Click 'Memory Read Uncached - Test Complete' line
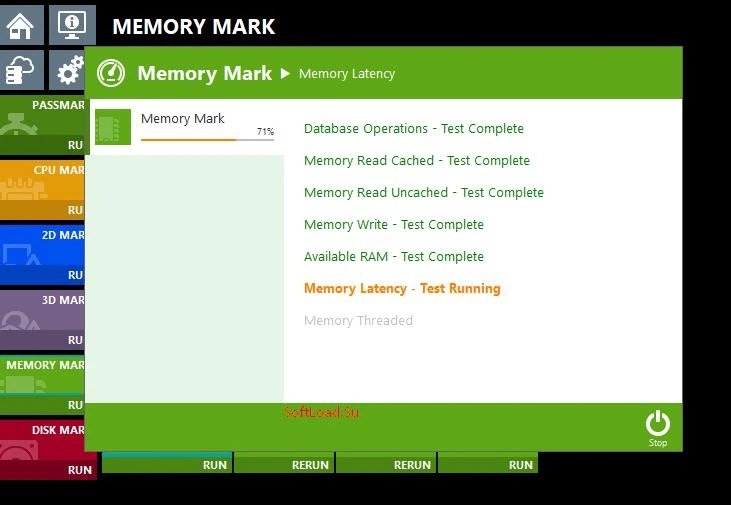 [x=424, y=193]
